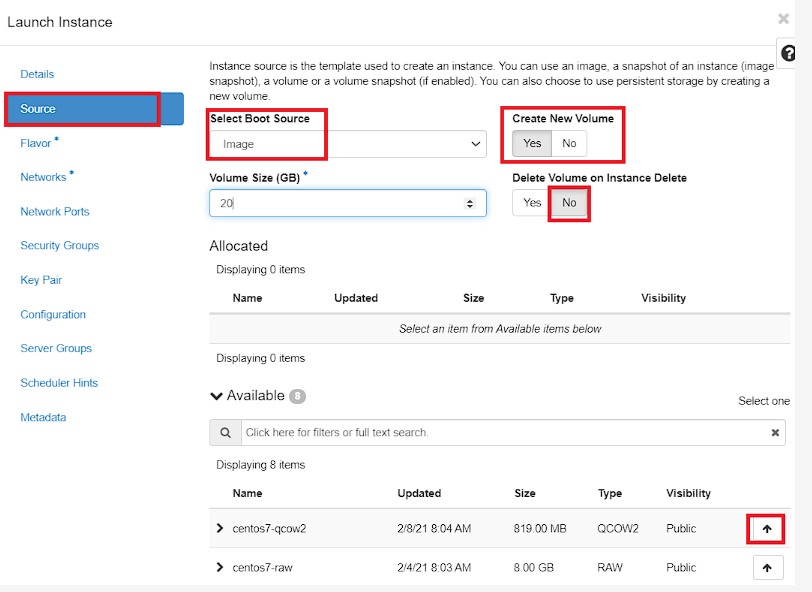Set Delete Volume on Instance Delete to No
The image size is (812, 592).
[x=569, y=203]
